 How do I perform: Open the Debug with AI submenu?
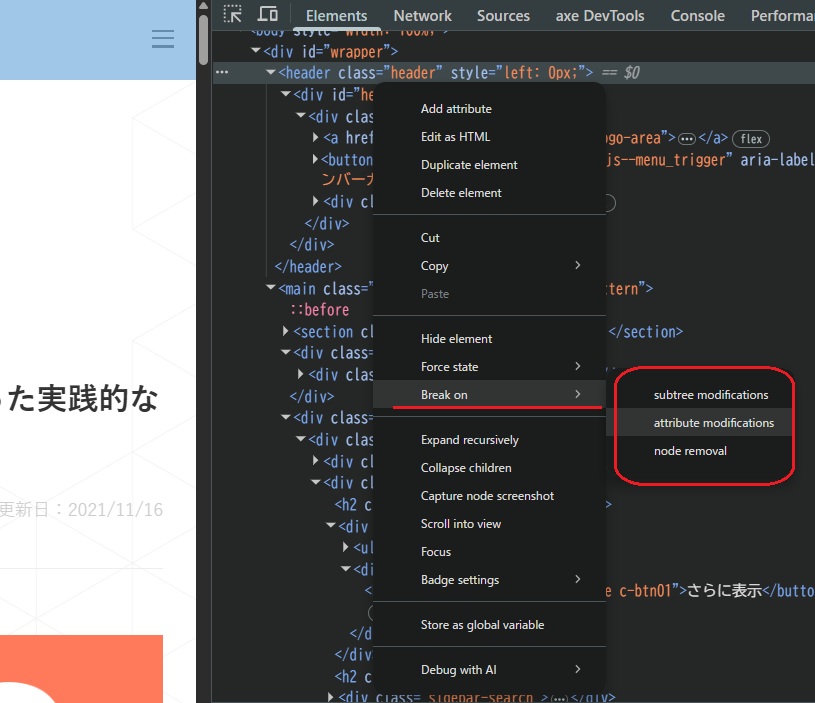coord(489,670)
